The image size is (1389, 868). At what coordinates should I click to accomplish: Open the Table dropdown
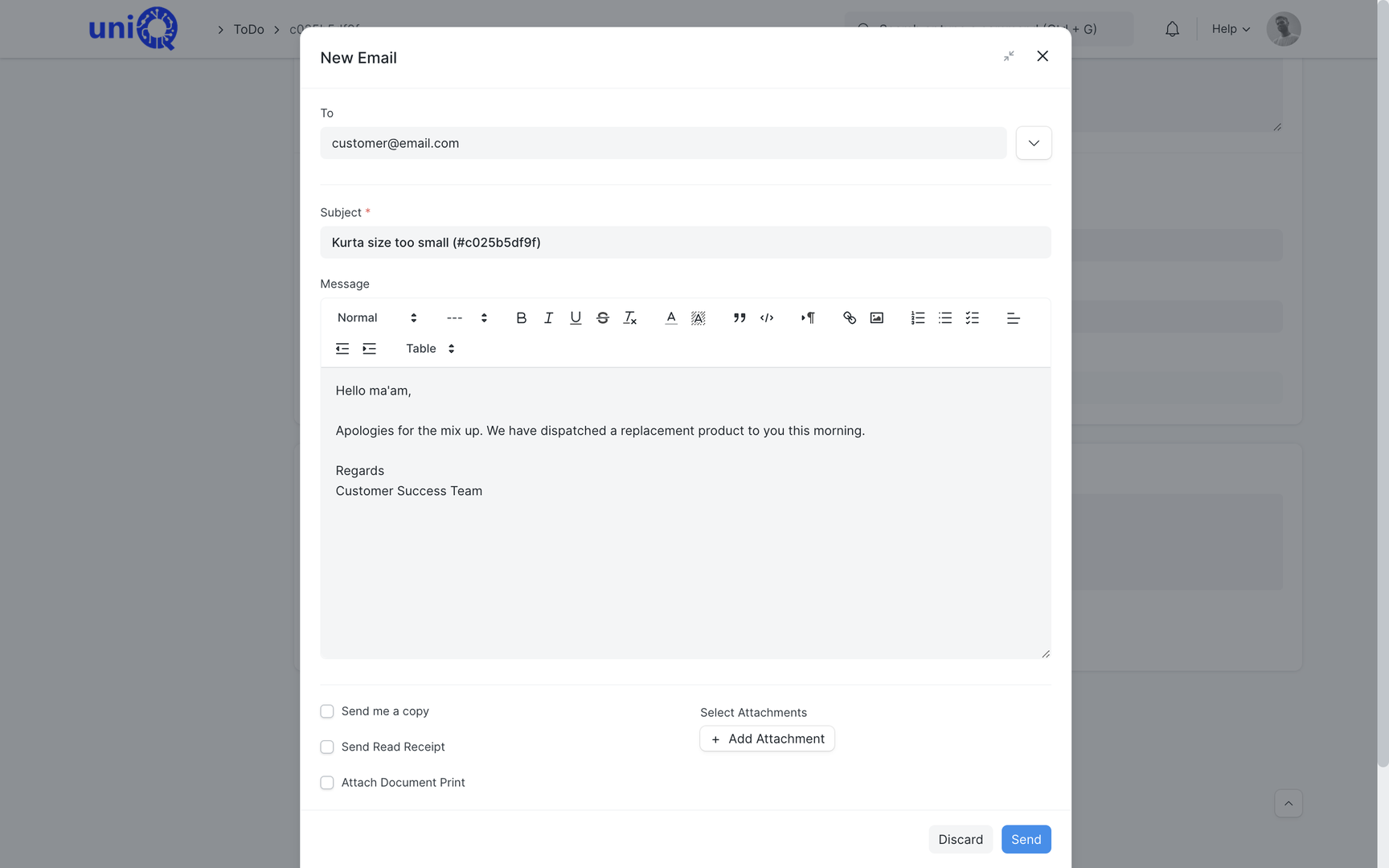click(430, 348)
